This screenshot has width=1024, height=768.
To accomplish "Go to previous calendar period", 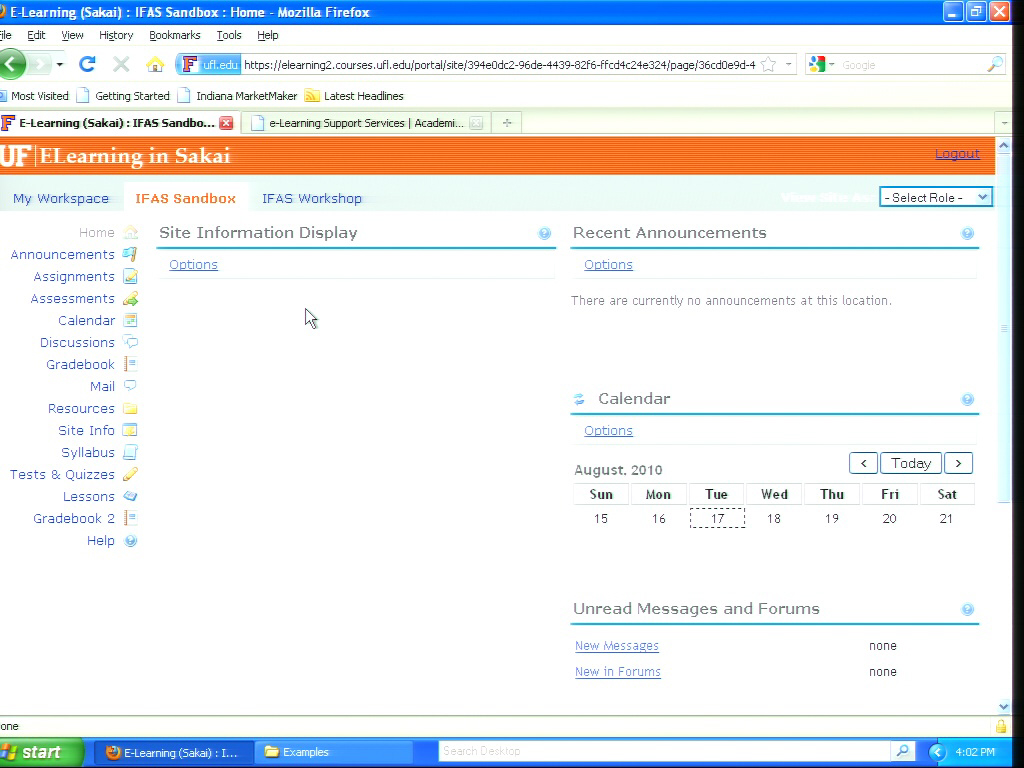I will click(863, 463).
